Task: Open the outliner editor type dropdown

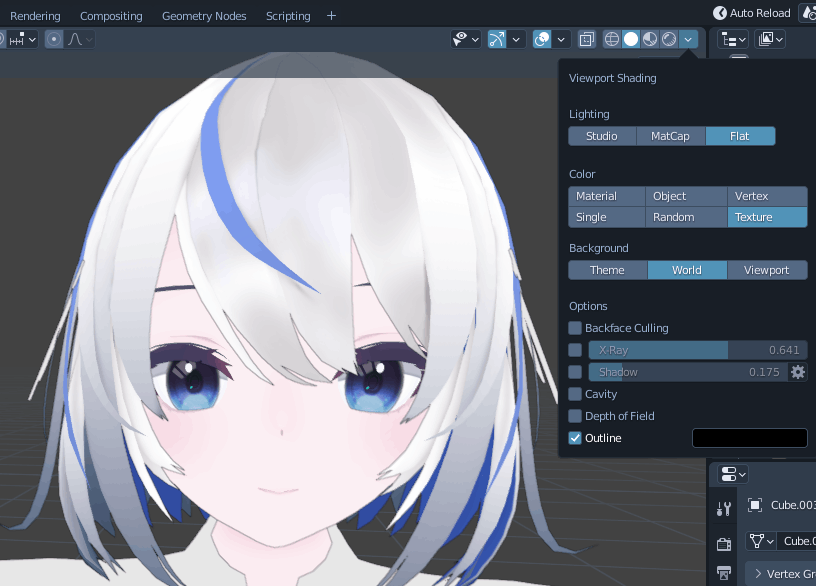Action: point(734,39)
